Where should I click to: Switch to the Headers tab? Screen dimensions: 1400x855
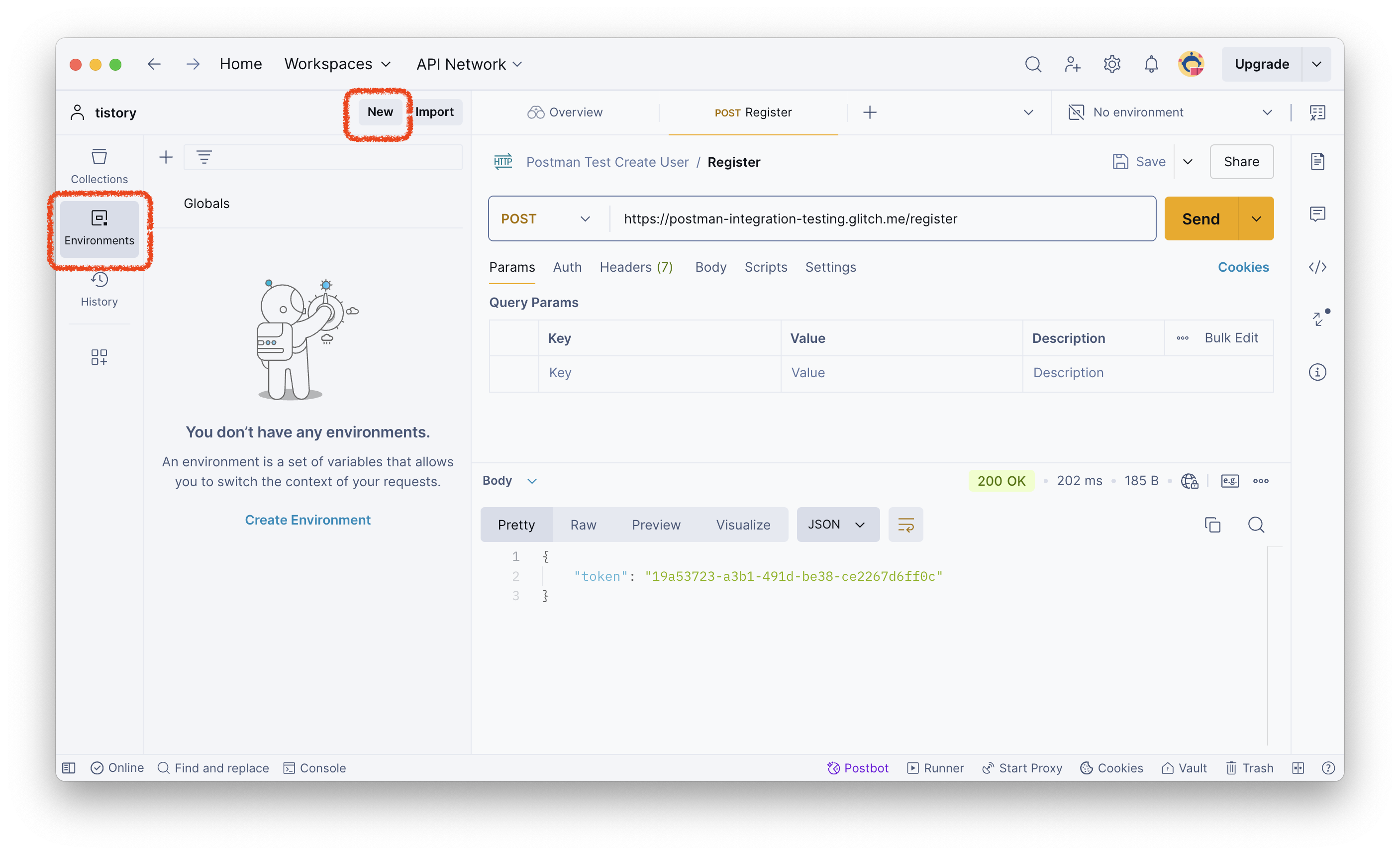pos(635,267)
